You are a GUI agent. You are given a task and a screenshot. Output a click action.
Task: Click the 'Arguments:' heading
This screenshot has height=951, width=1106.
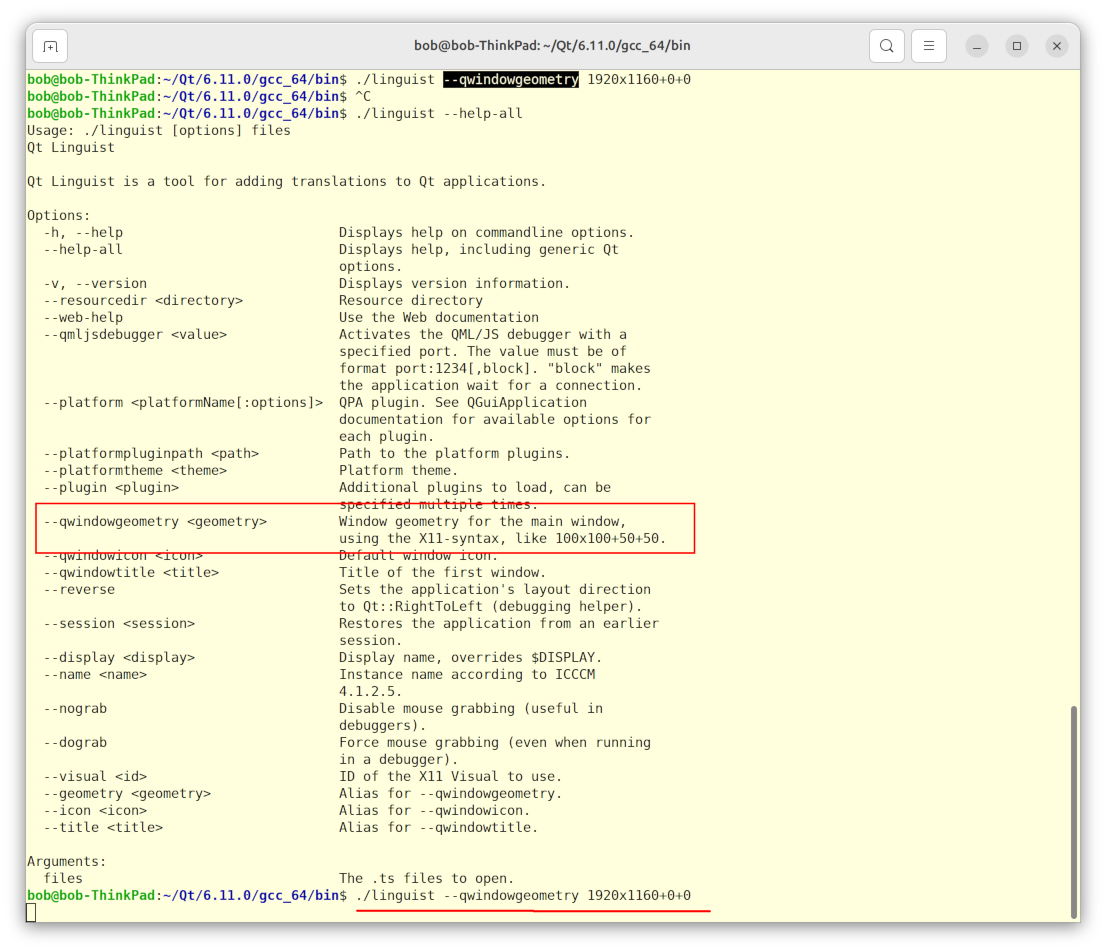66,861
